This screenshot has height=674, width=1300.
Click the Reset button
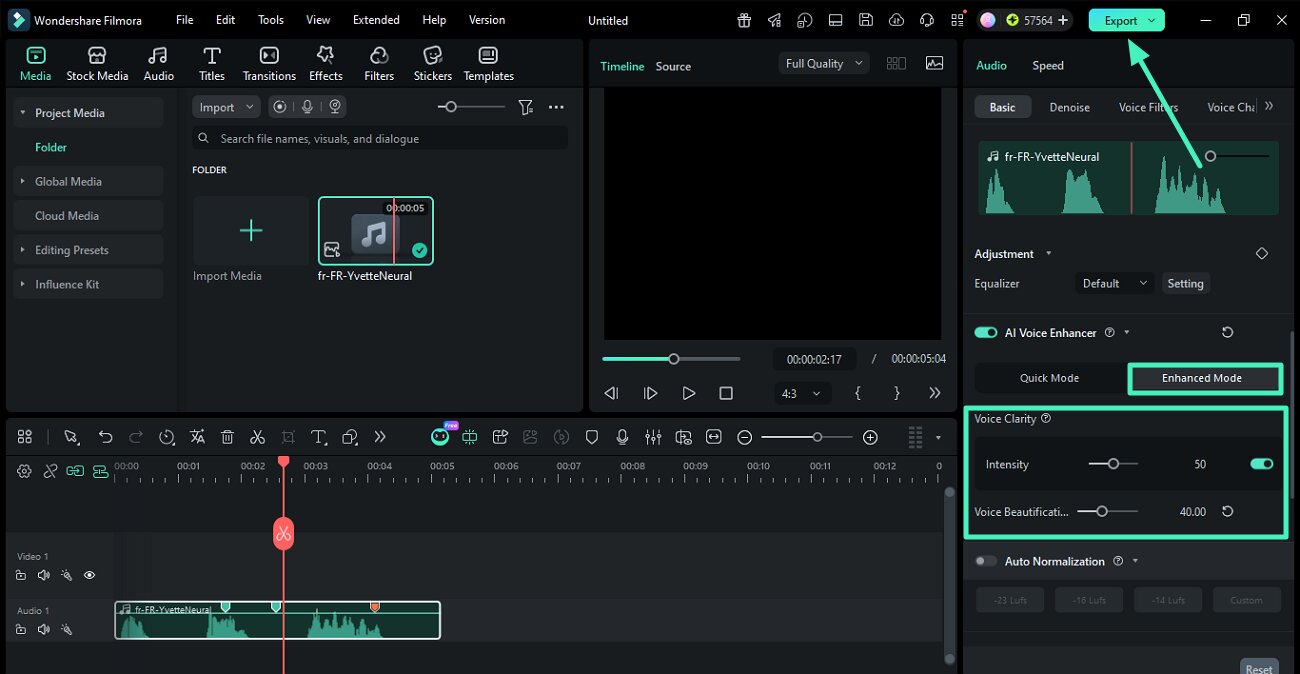[x=1259, y=669]
